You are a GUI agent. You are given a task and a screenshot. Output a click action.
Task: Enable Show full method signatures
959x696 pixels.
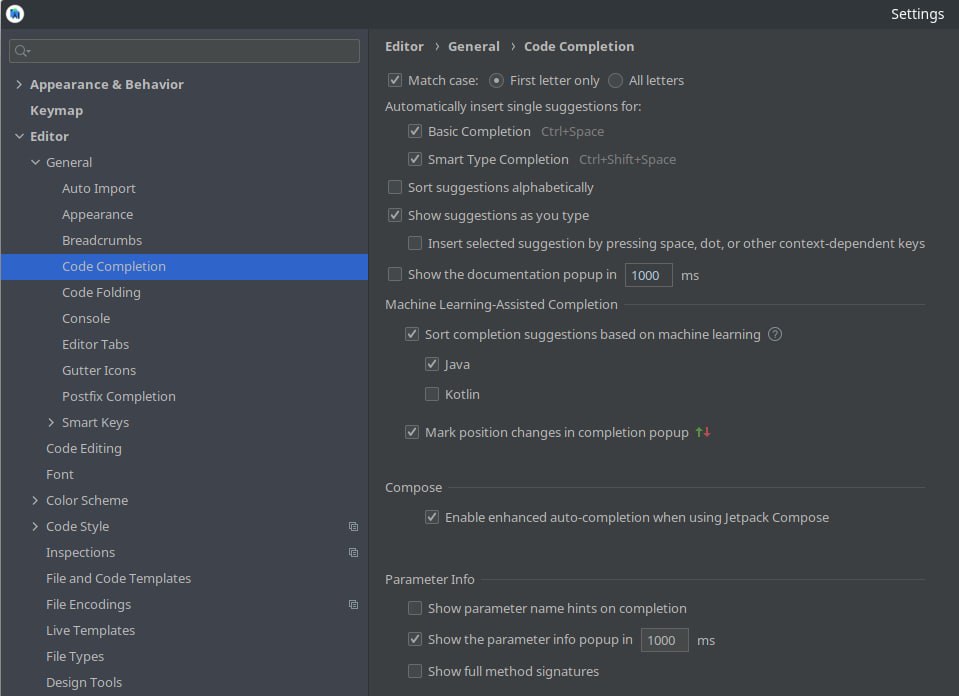click(x=415, y=671)
